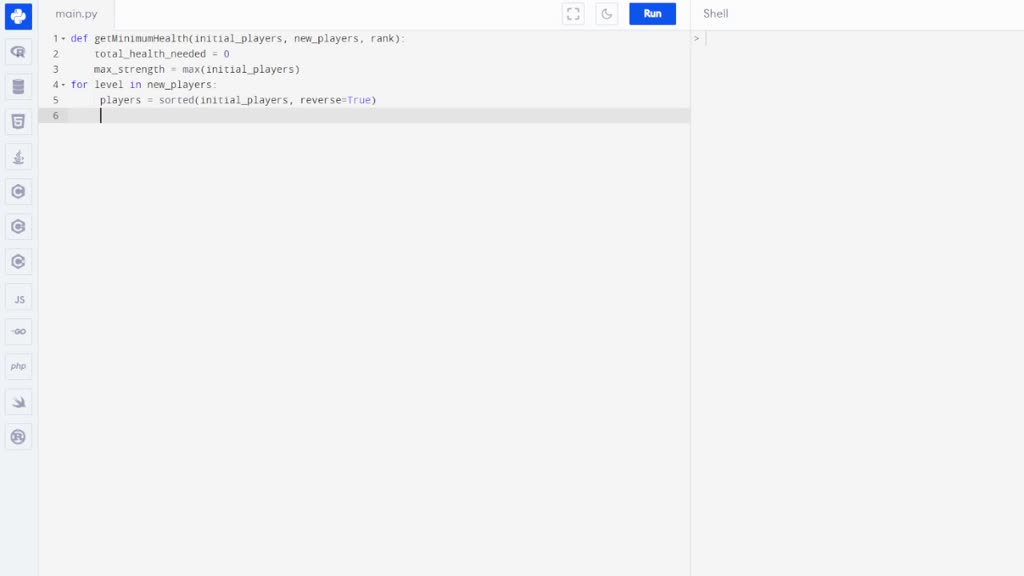Open the php compiler icon
1024x576 pixels.
coord(18,366)
